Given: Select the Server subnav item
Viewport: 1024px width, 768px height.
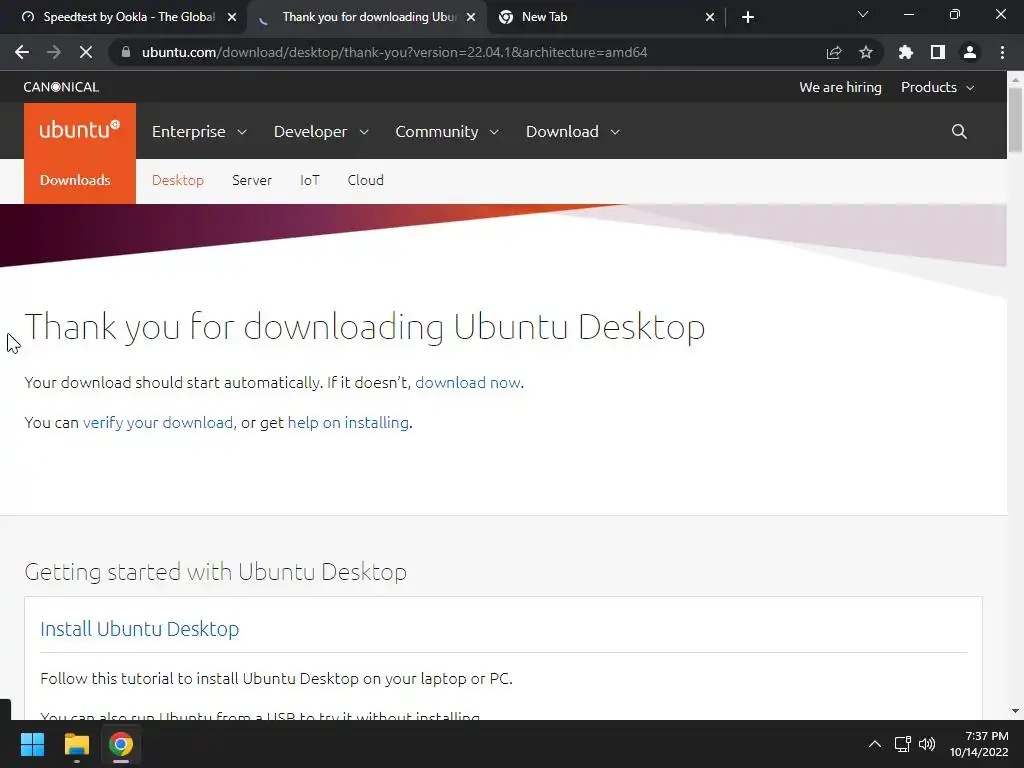Looking at the screenshot, I should [x=251, y=180].
